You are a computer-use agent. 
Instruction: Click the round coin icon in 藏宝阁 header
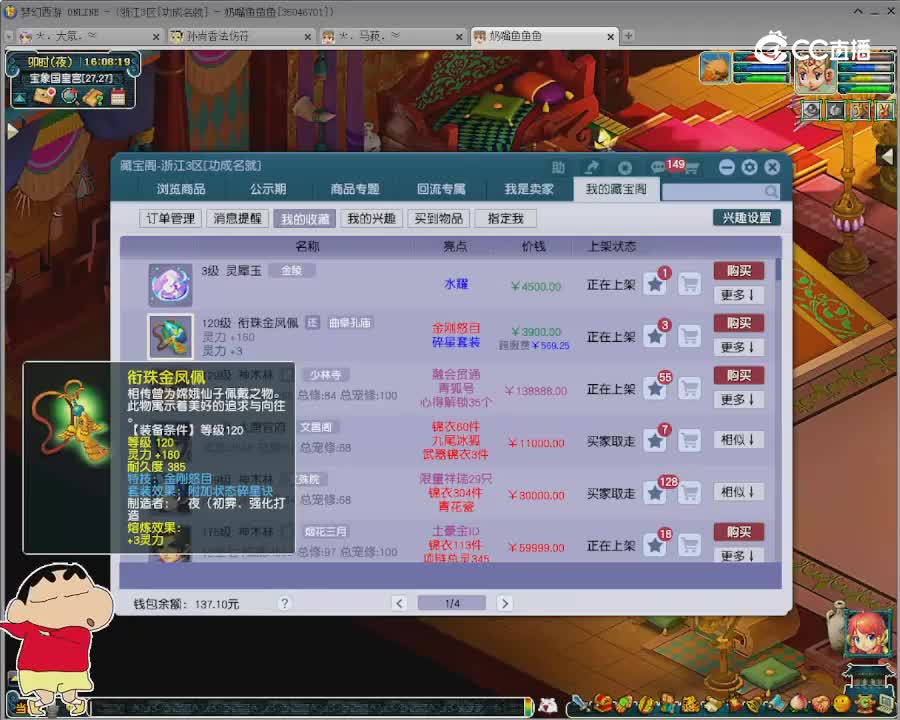(624, 167)
